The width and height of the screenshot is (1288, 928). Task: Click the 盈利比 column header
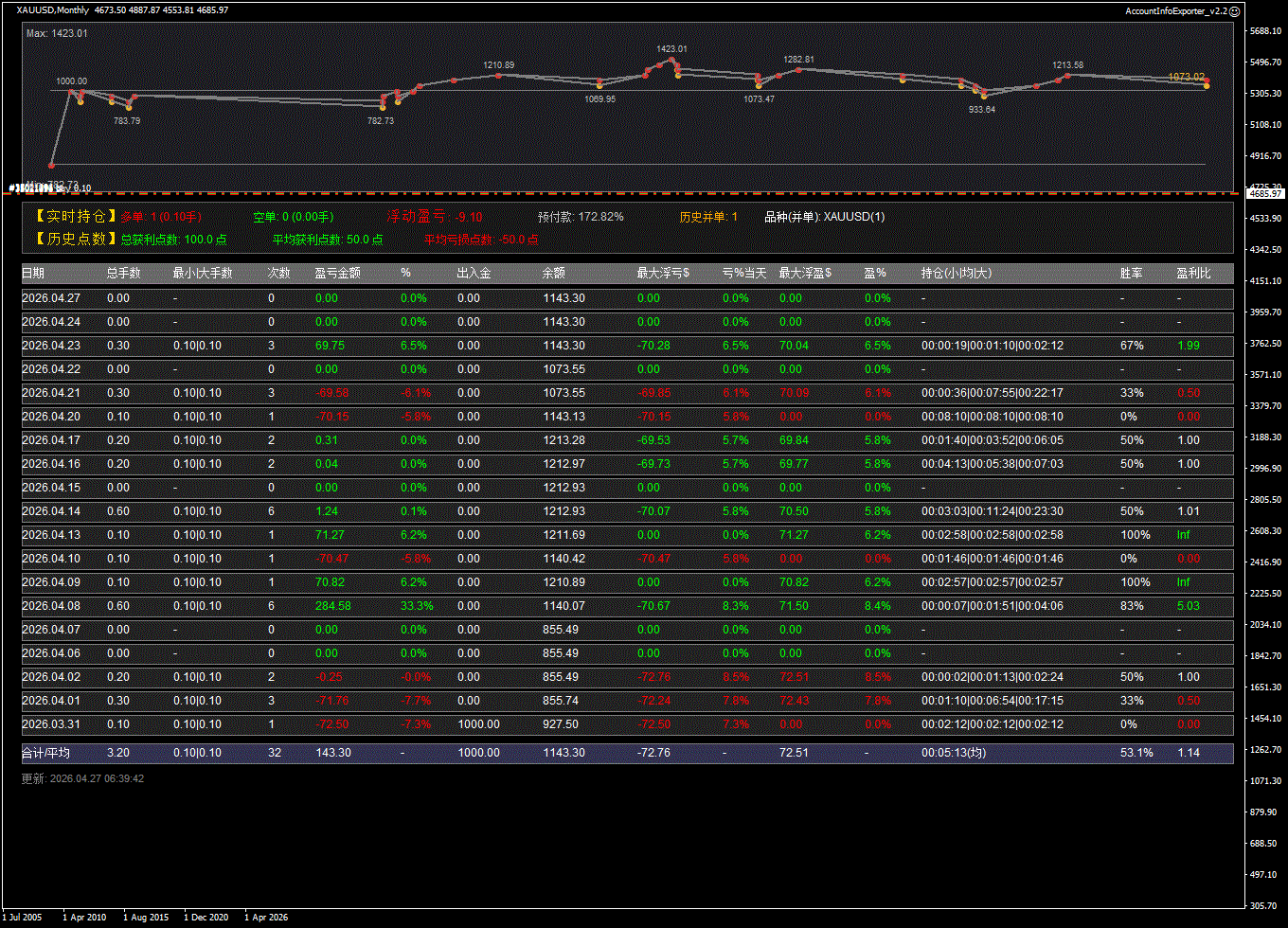tap(1191, 273)
